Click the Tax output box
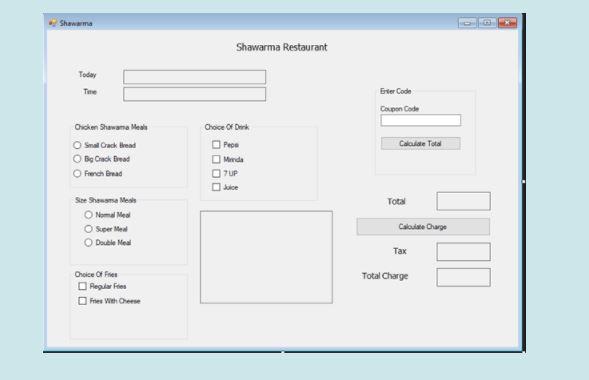Screen dimensions: 589x380 coord(464,252)
